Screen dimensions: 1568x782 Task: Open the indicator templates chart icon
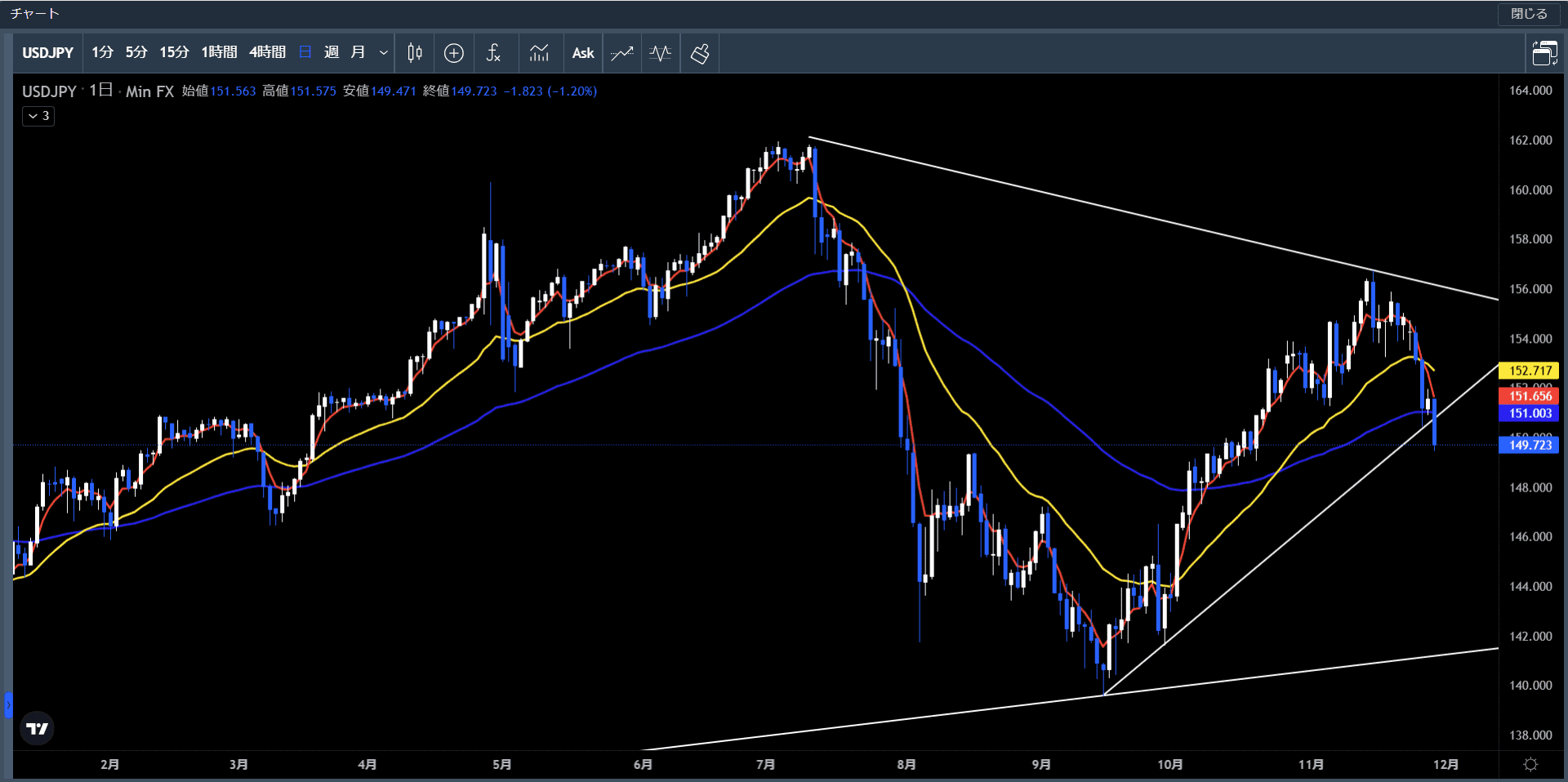coord(539,53)
